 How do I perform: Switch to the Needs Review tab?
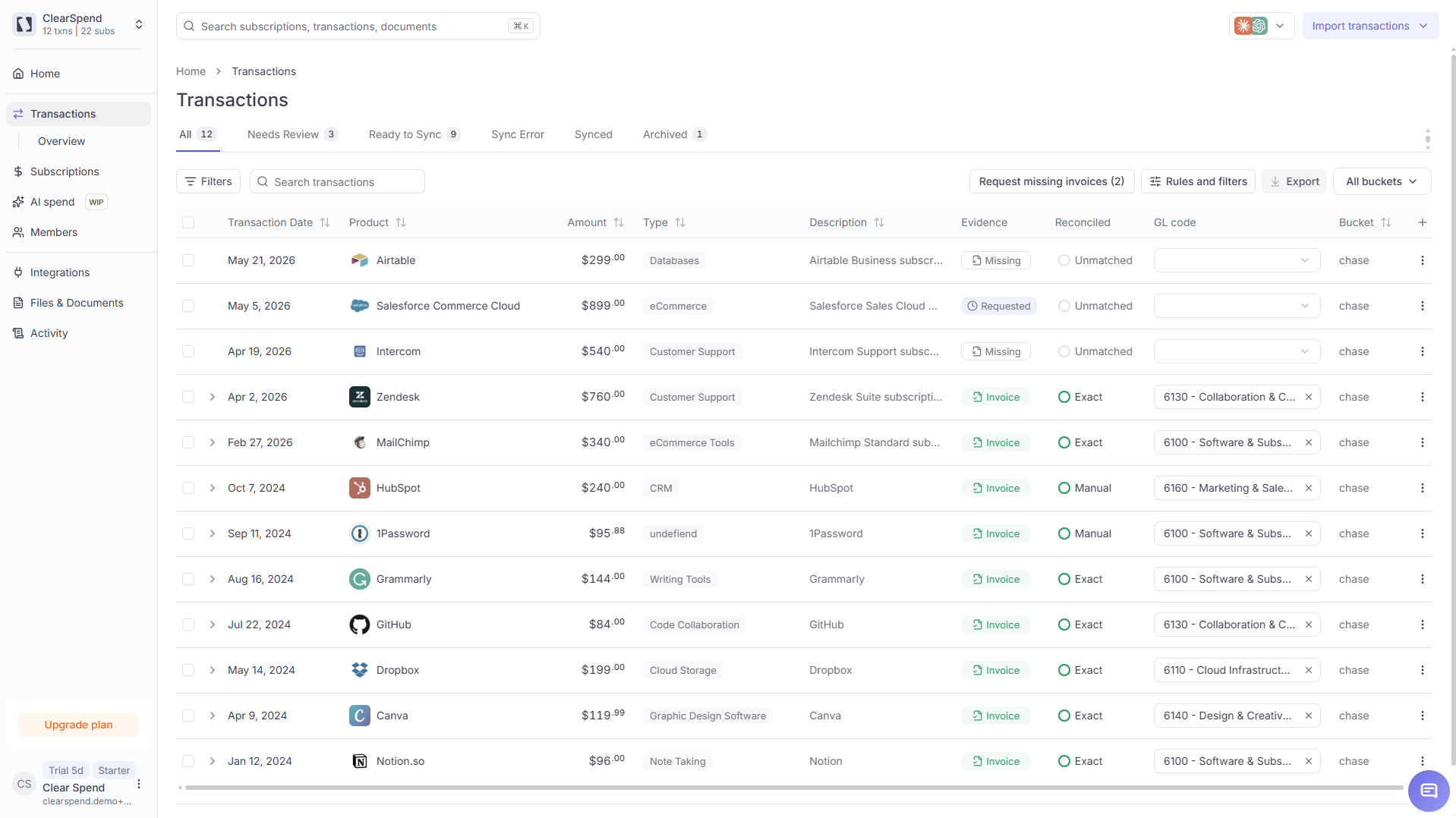coord(292,134)
